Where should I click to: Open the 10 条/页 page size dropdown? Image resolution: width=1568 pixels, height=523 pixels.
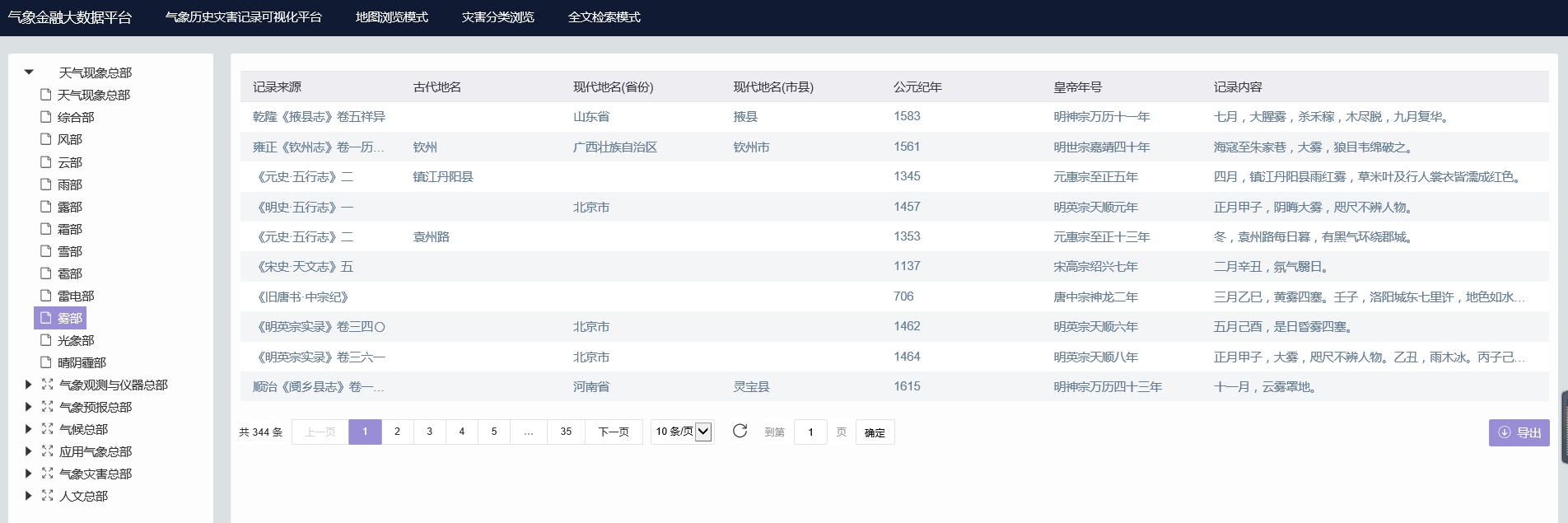[x=682, y=432]
